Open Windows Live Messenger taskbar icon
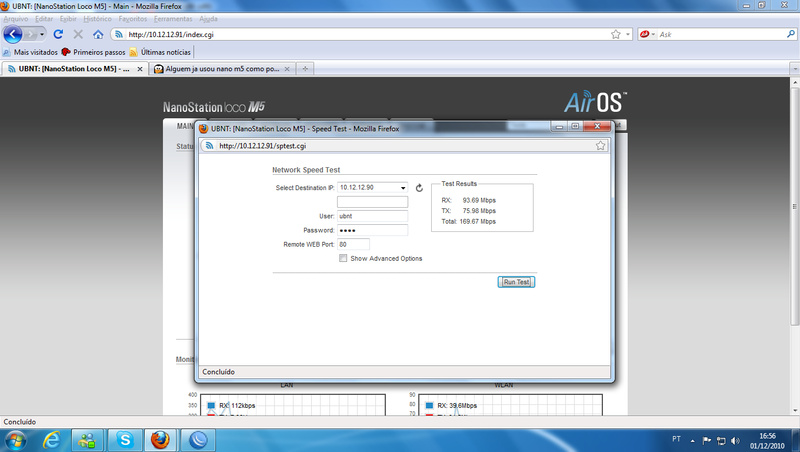This screenshot has height=452, width=800. click(87, 440)
